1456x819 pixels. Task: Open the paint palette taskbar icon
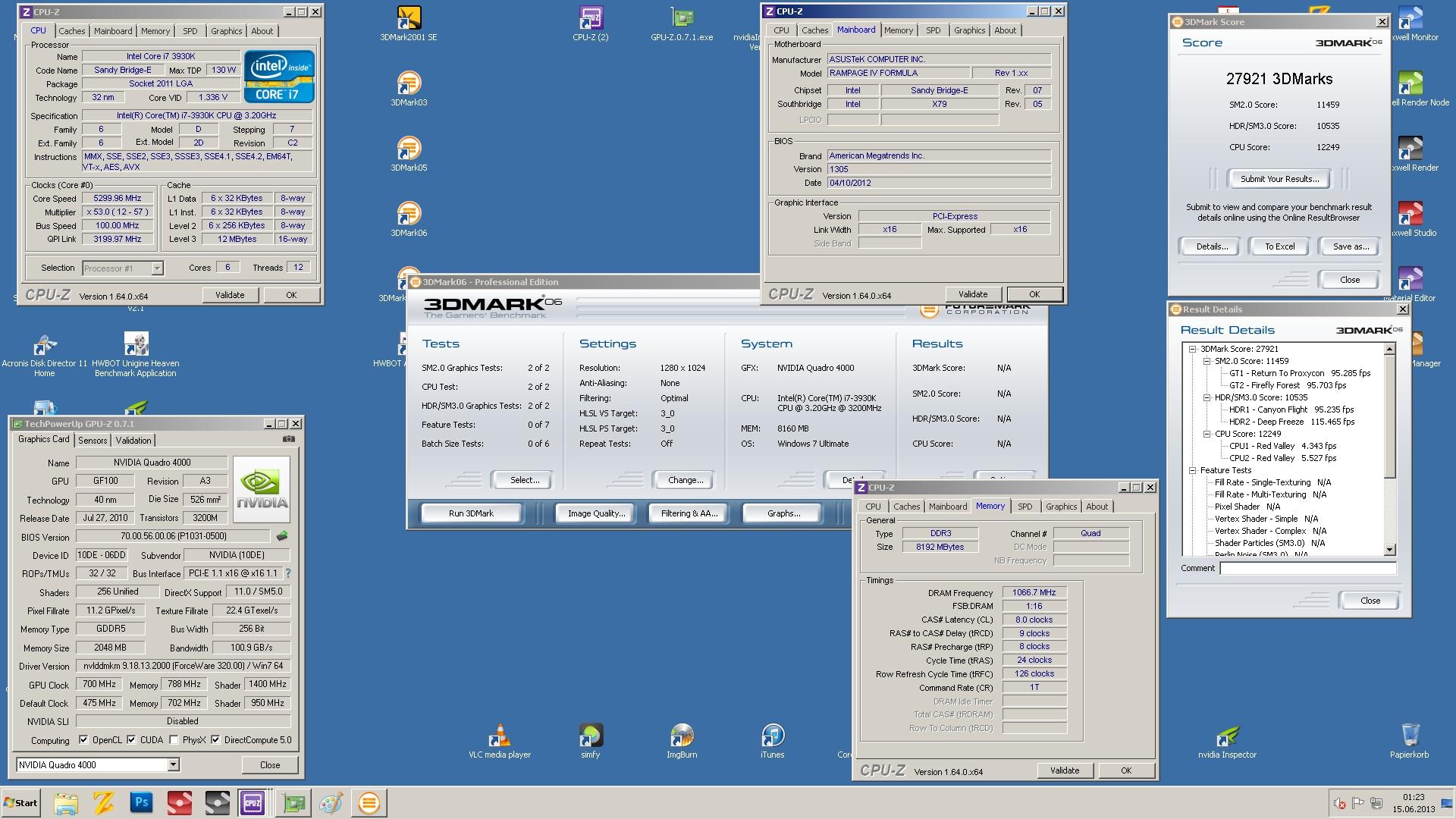point(331,803)
